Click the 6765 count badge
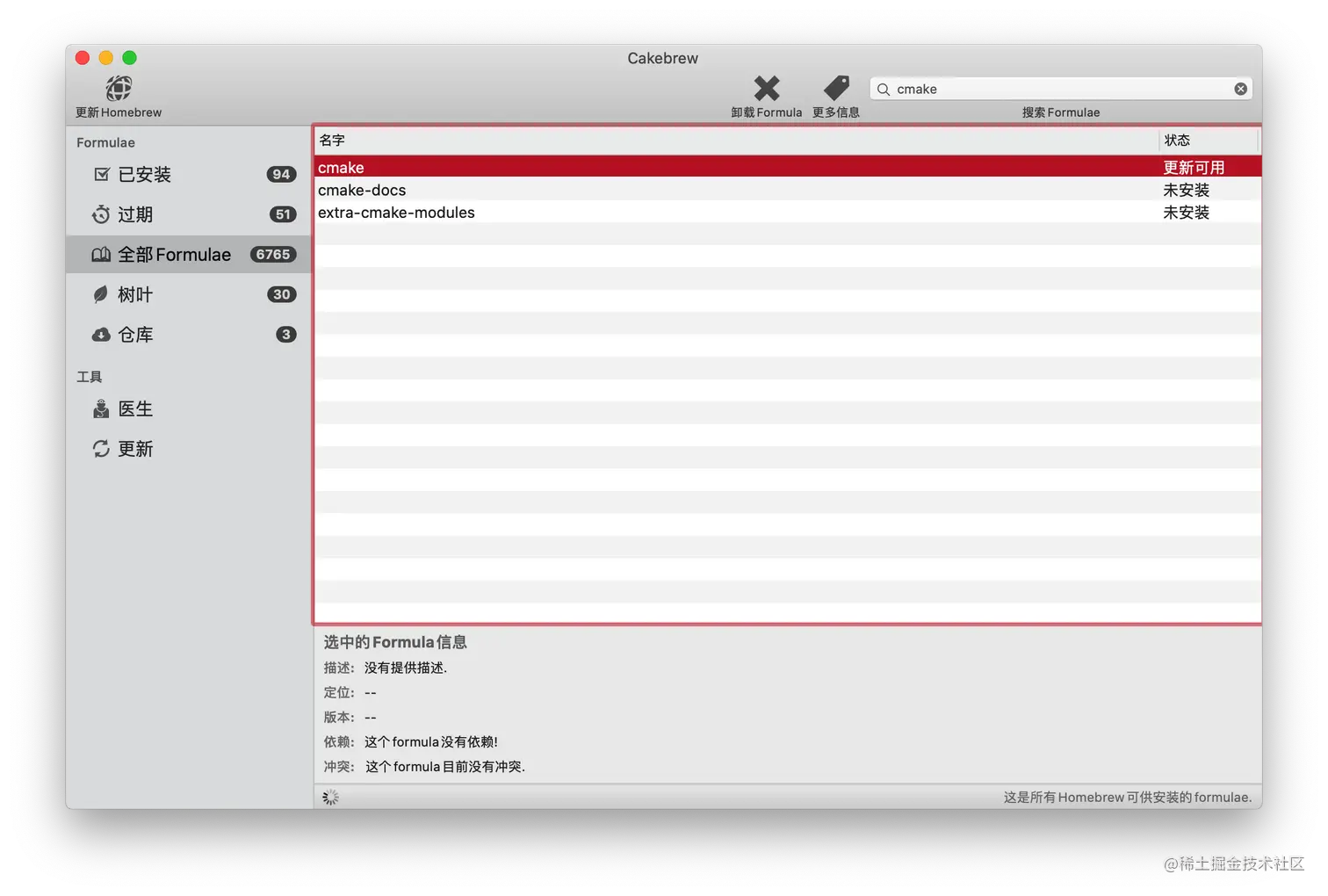This screenshot has width=1328, height=896. [x=273, y=255]
